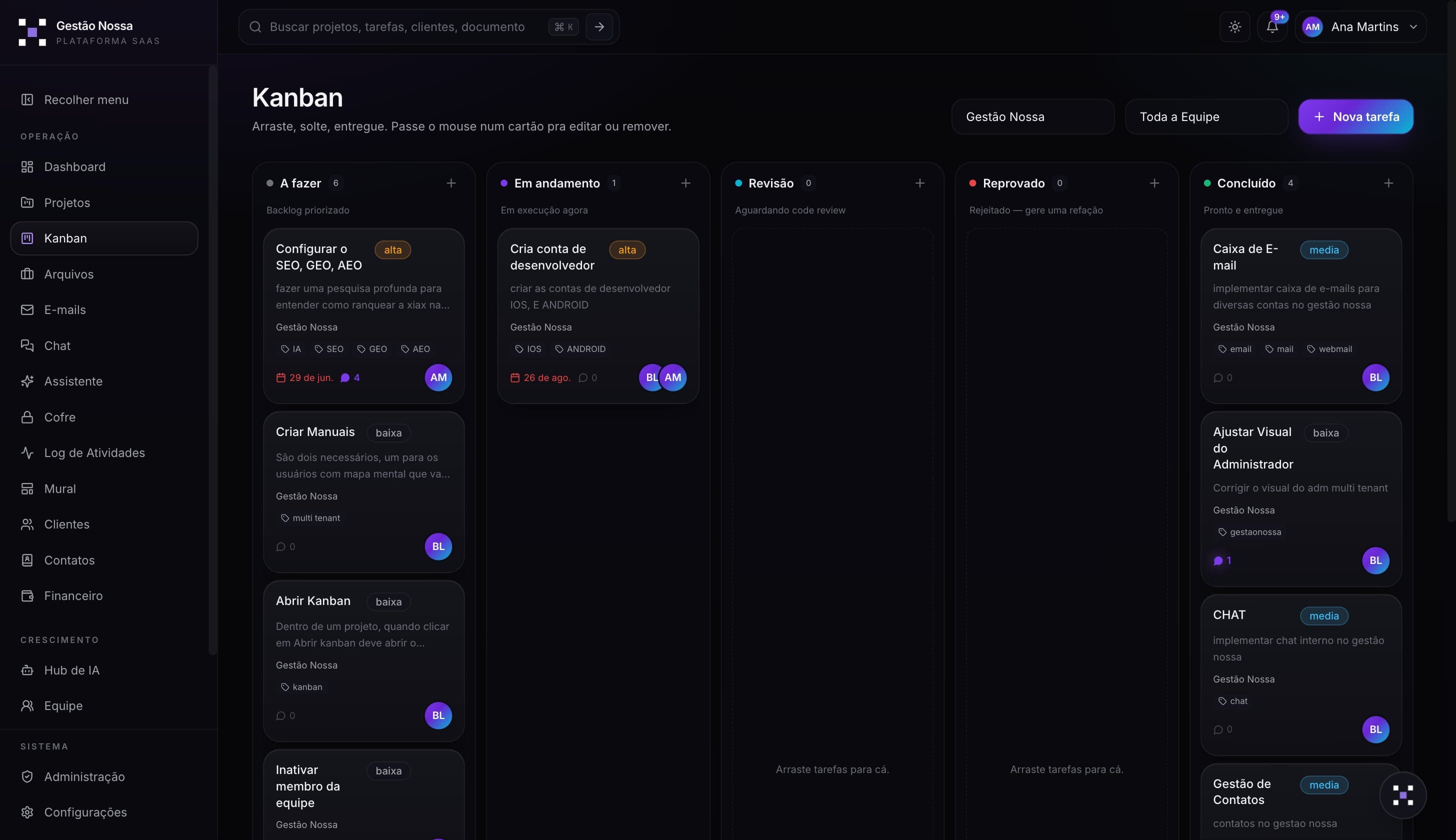Open Configurações in the sidebar
The image size is (1456, 840).
click(x=104, y=812)
